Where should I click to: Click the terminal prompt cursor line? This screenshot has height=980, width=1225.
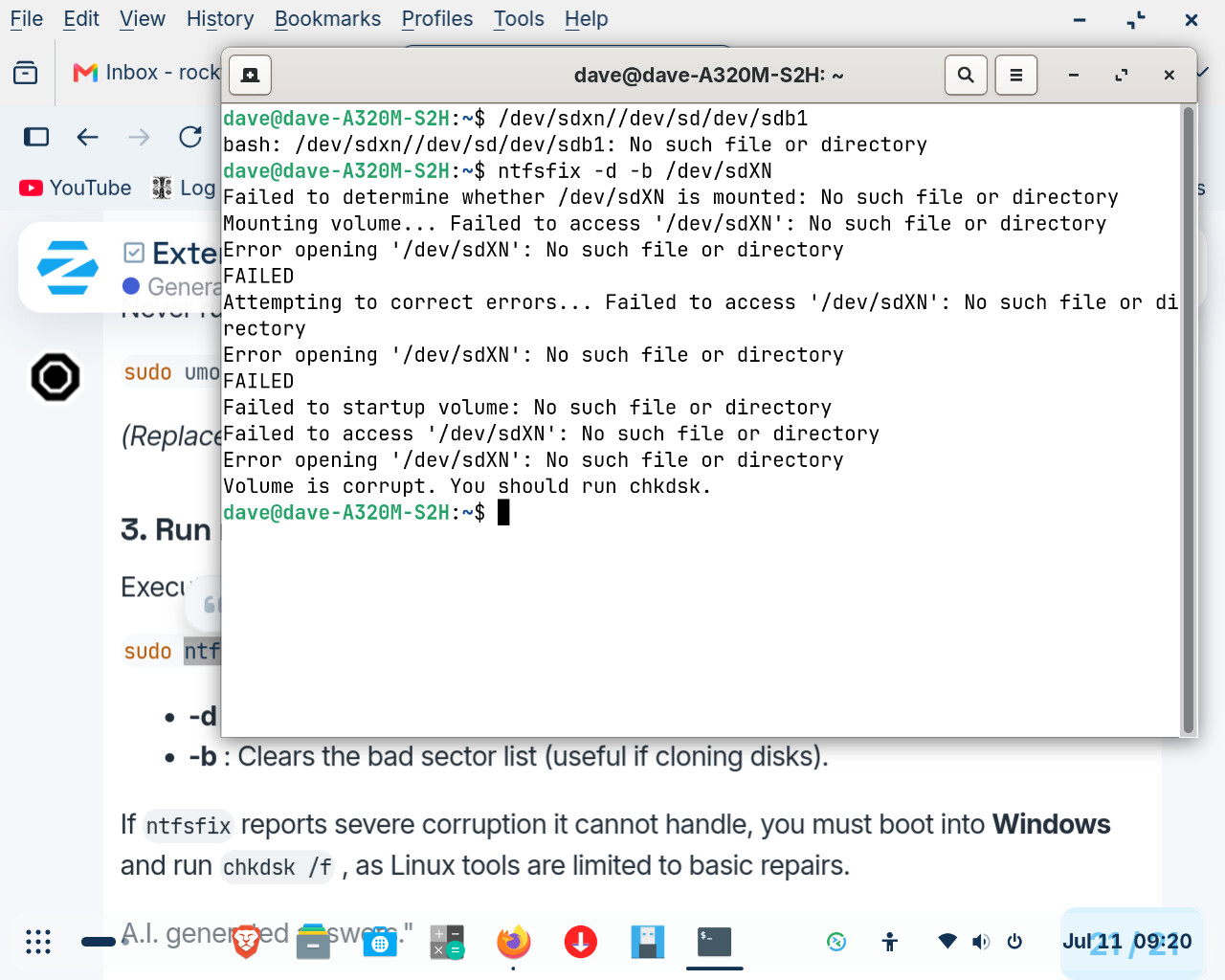coord(367,513)
